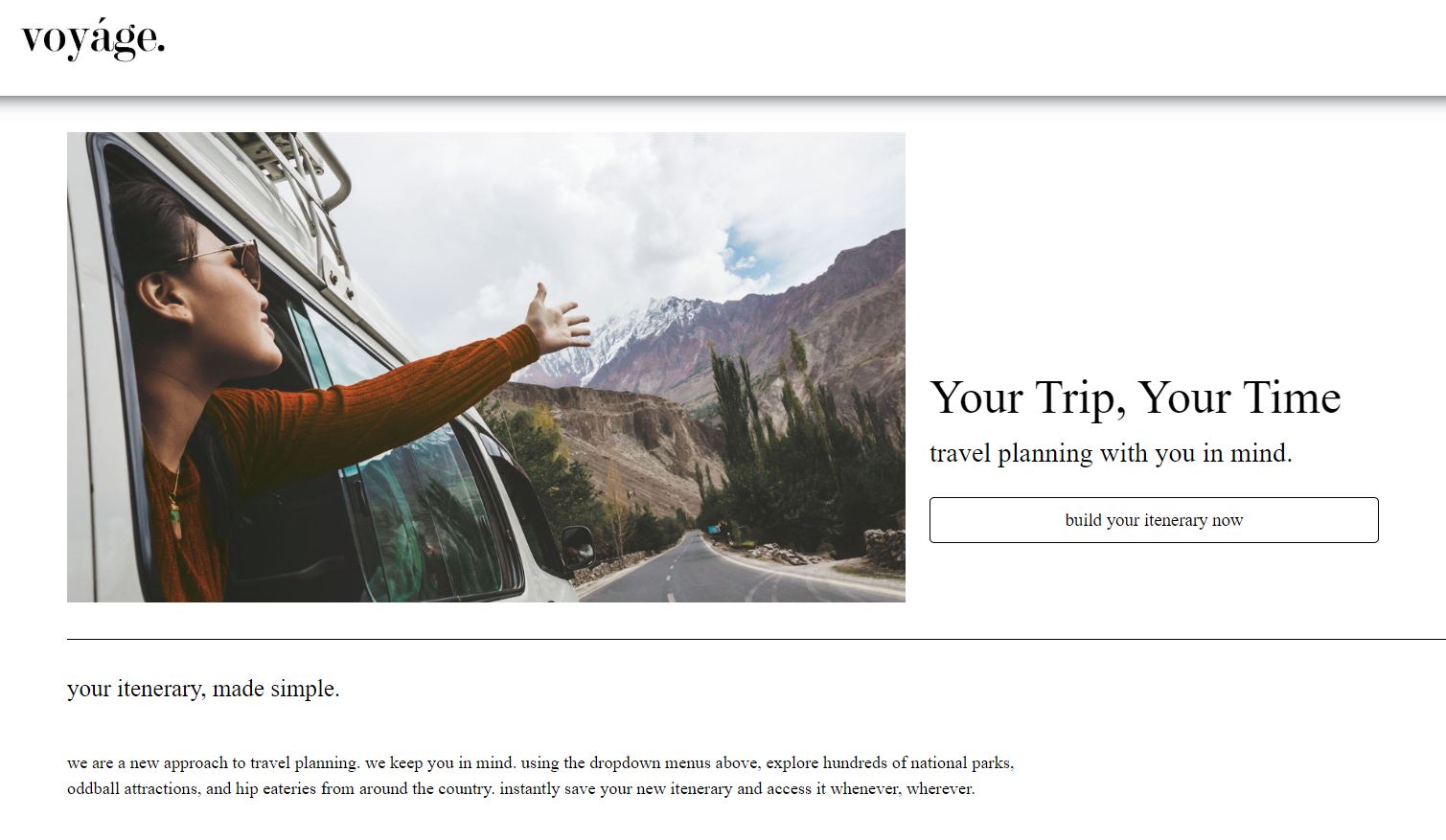The height and width of the screenshot is (840, 1446).
Task: Click the travel planning with you in mind tagline
Action: pos(1111,453)
